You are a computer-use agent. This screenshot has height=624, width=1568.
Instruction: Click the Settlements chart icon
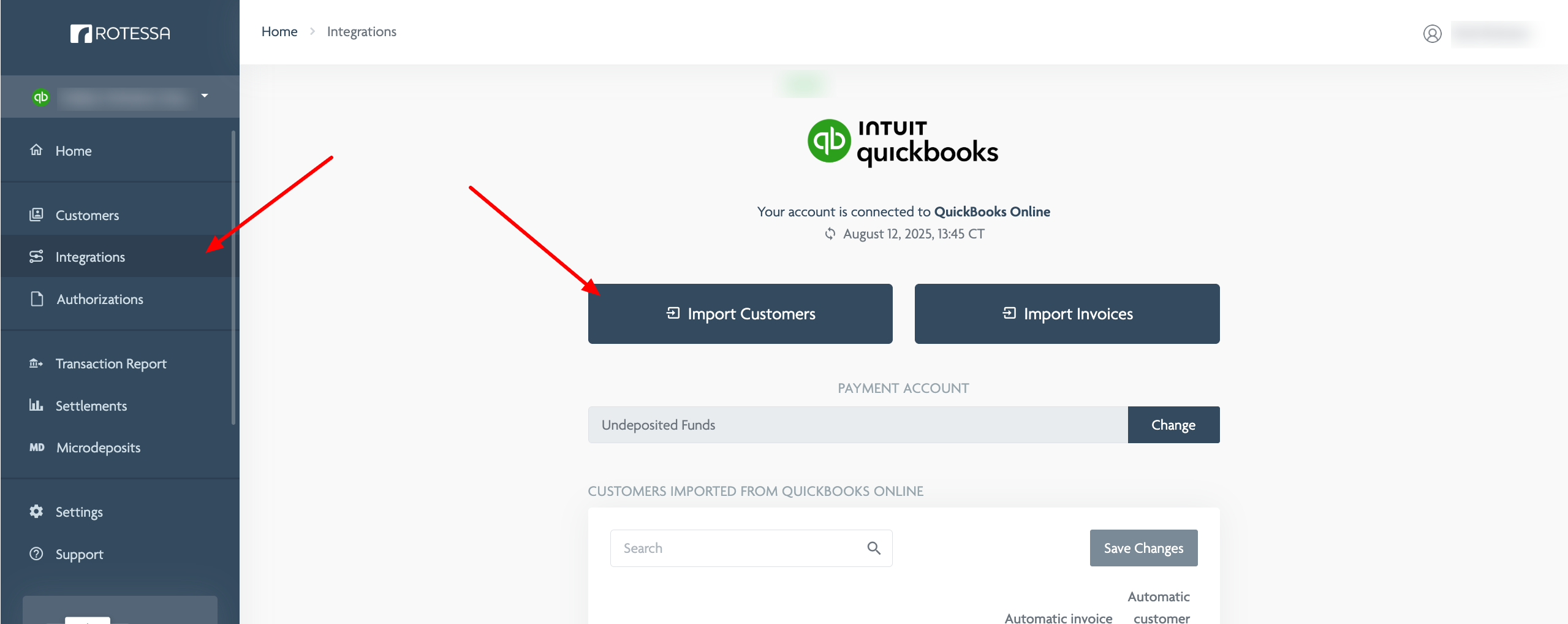pyautogui.click(x=36, y=405)
